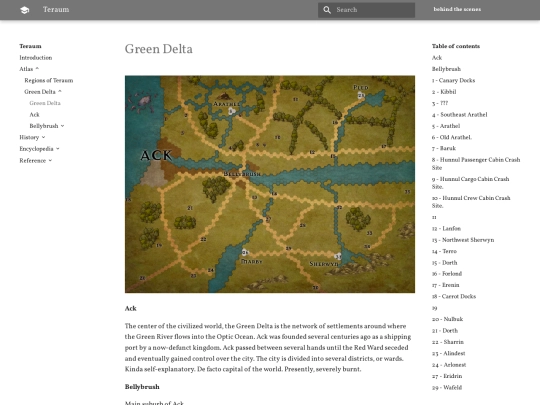This screenshot has height=405, width=540.
Task: Select the active Green Delta page link
Action: pyautogui.click(x=45, y=103)
